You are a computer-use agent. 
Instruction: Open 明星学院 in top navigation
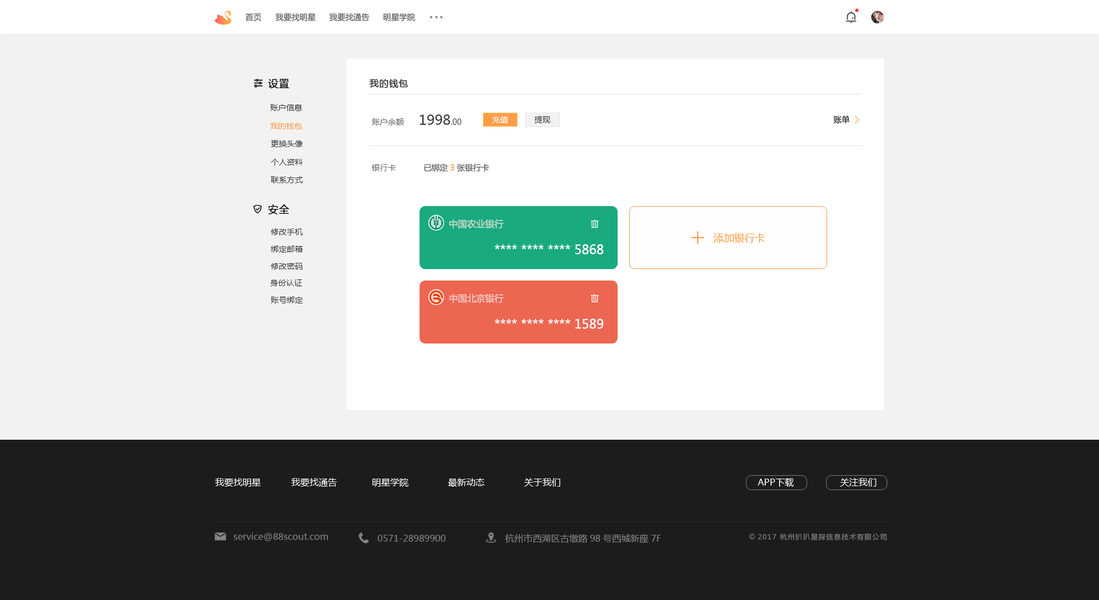click(x=399, y=18)
